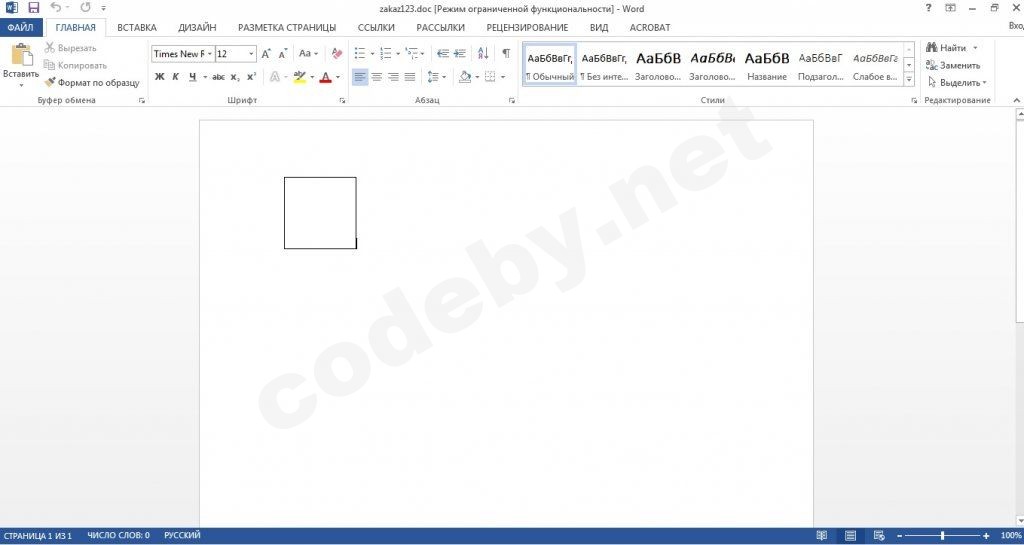Click the Format Painter (Формат по образцу) icon

click(x=50, y=83)
